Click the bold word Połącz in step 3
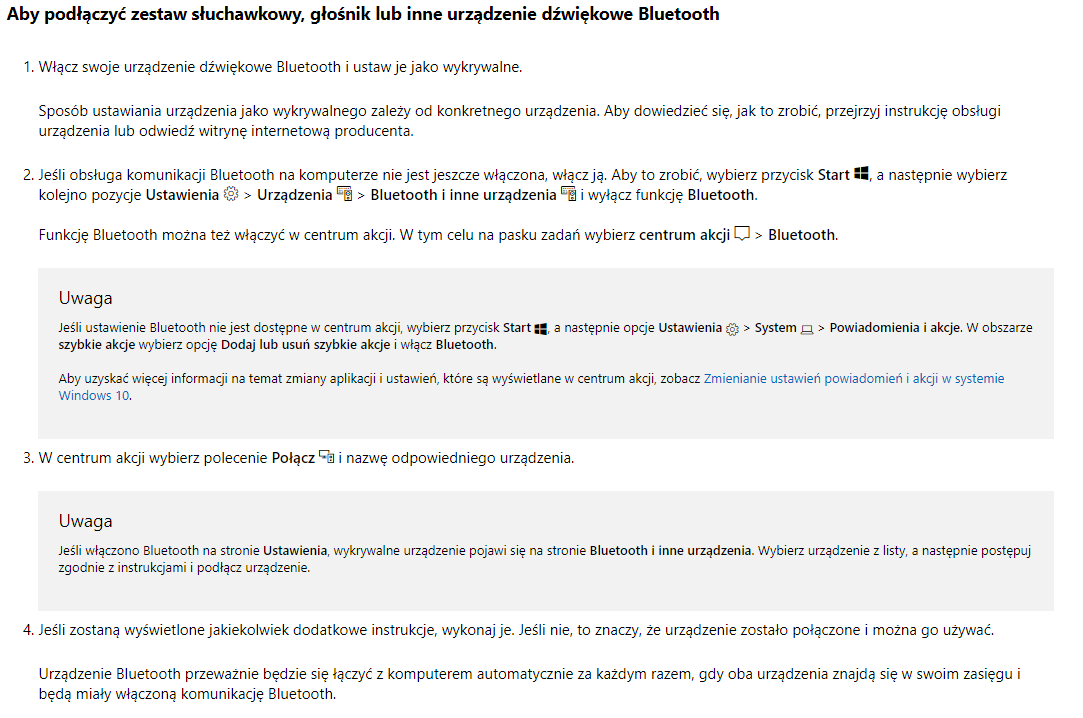This screenshot has width=1083, height=718. point(294,458)
